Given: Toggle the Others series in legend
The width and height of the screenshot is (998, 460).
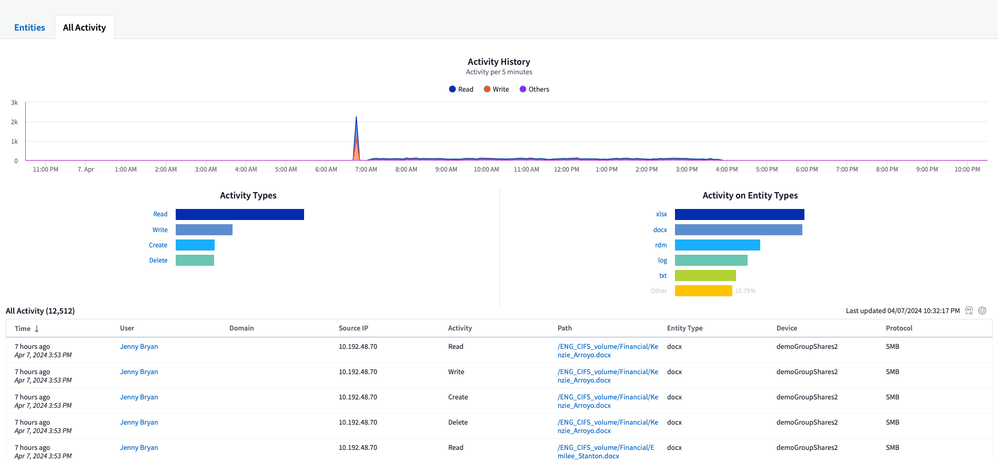Looking at the screenshot, I should (x=533, y=89).
